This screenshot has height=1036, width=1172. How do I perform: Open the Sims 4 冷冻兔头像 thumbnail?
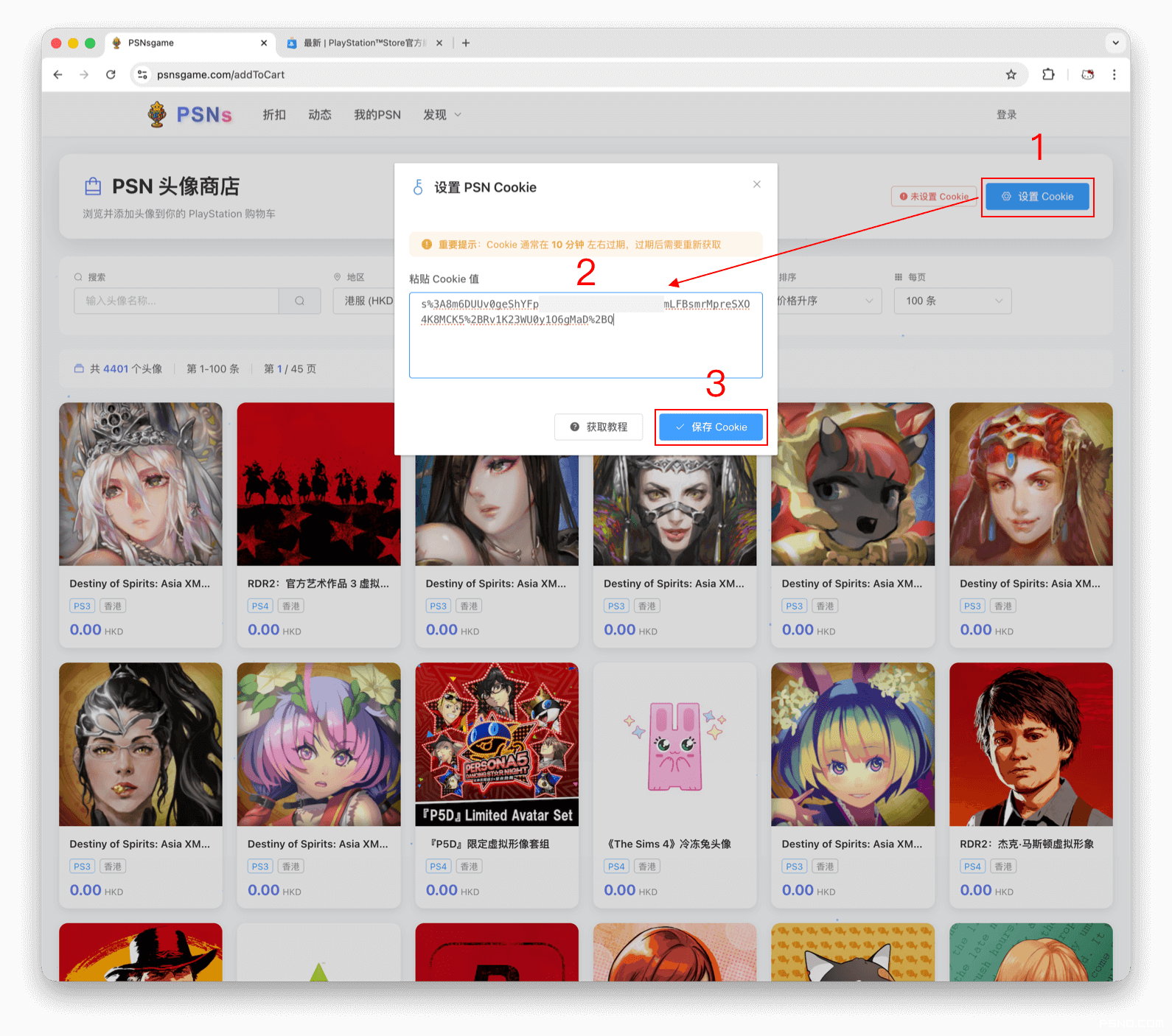point(674,744)
